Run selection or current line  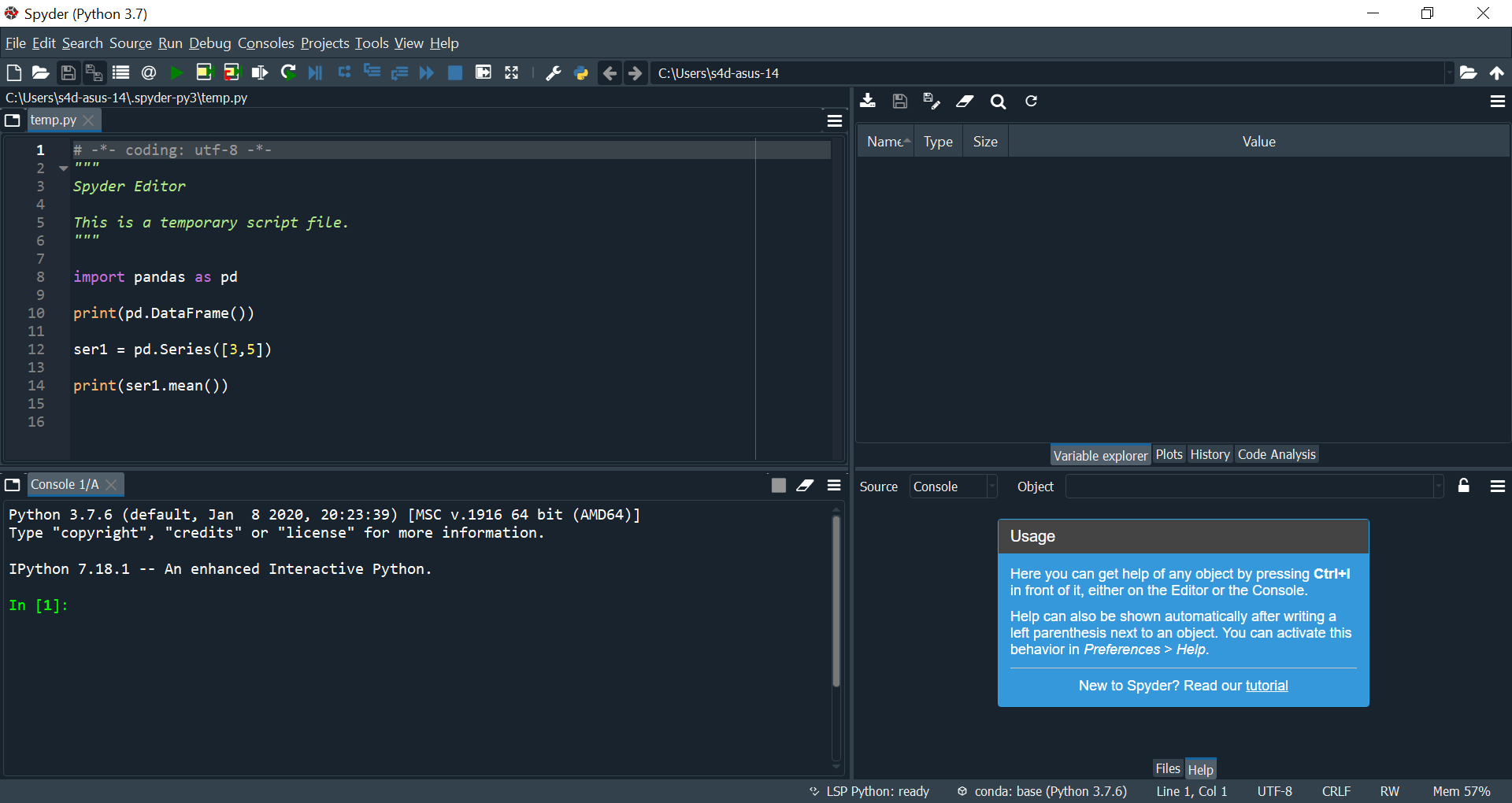(259, 73)
